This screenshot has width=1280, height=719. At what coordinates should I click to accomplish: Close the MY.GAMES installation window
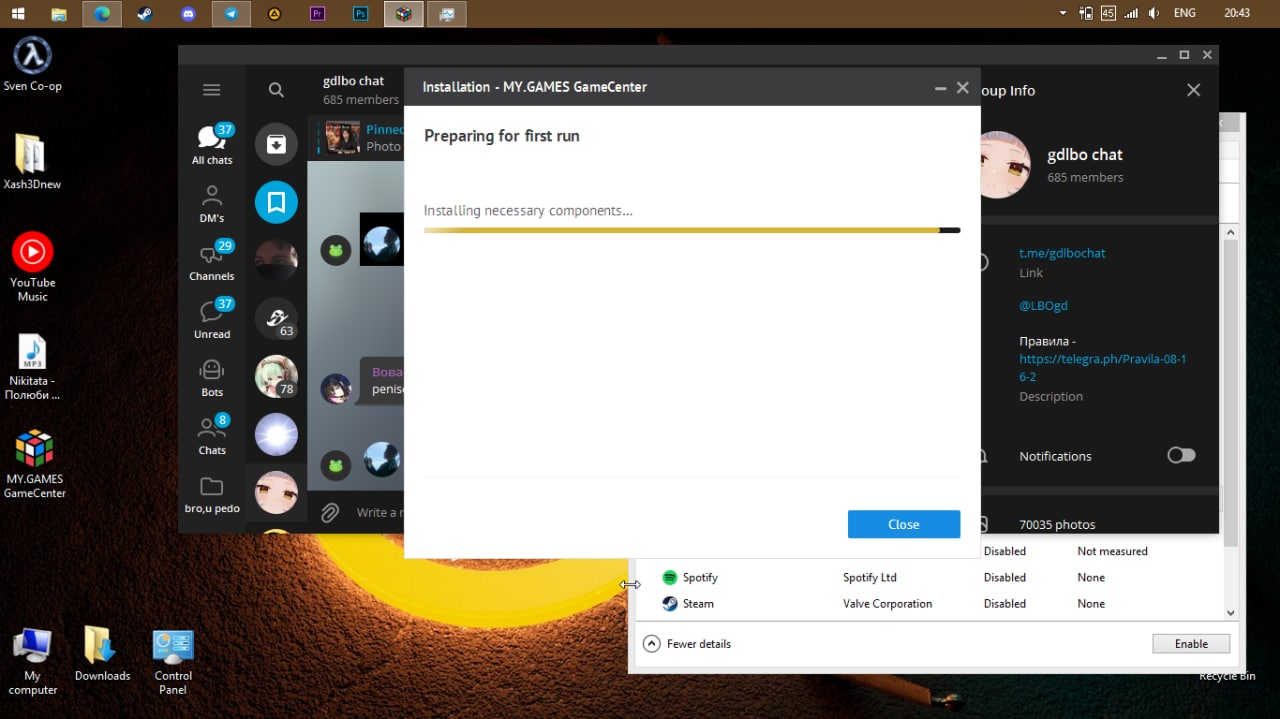click(963, 88)
